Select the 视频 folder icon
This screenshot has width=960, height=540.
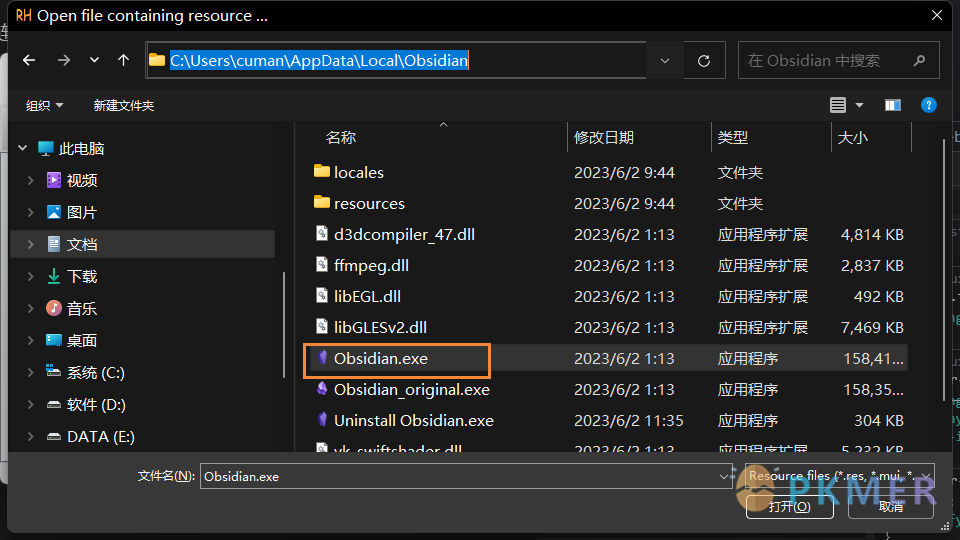point(54,180)
